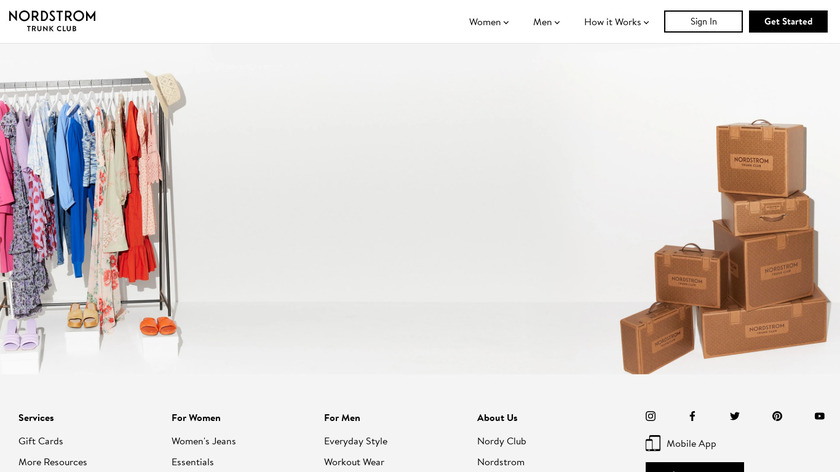This screenshot has width=840, height=472.
Task: Expand the Men dropdown menu
Action: 546,22
